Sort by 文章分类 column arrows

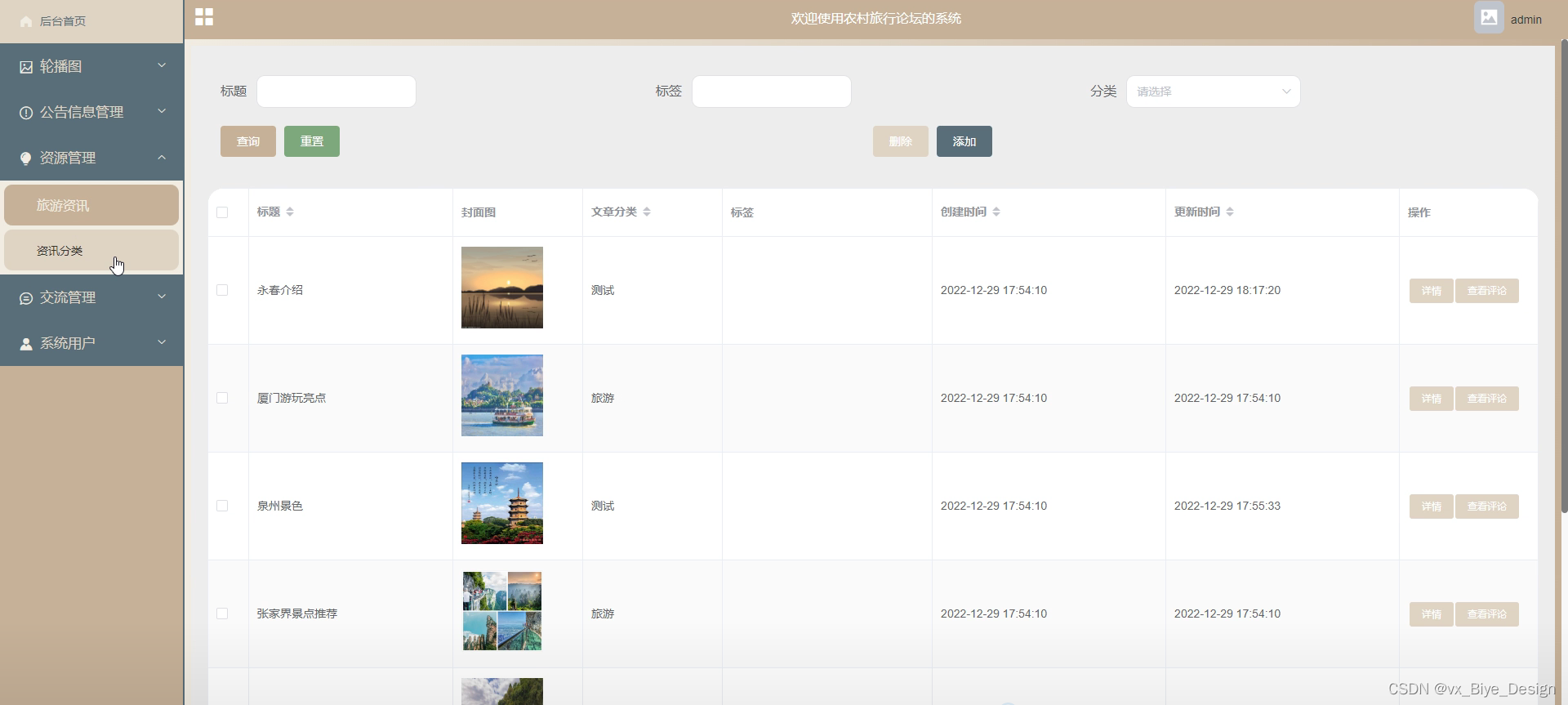pos(647,212)
